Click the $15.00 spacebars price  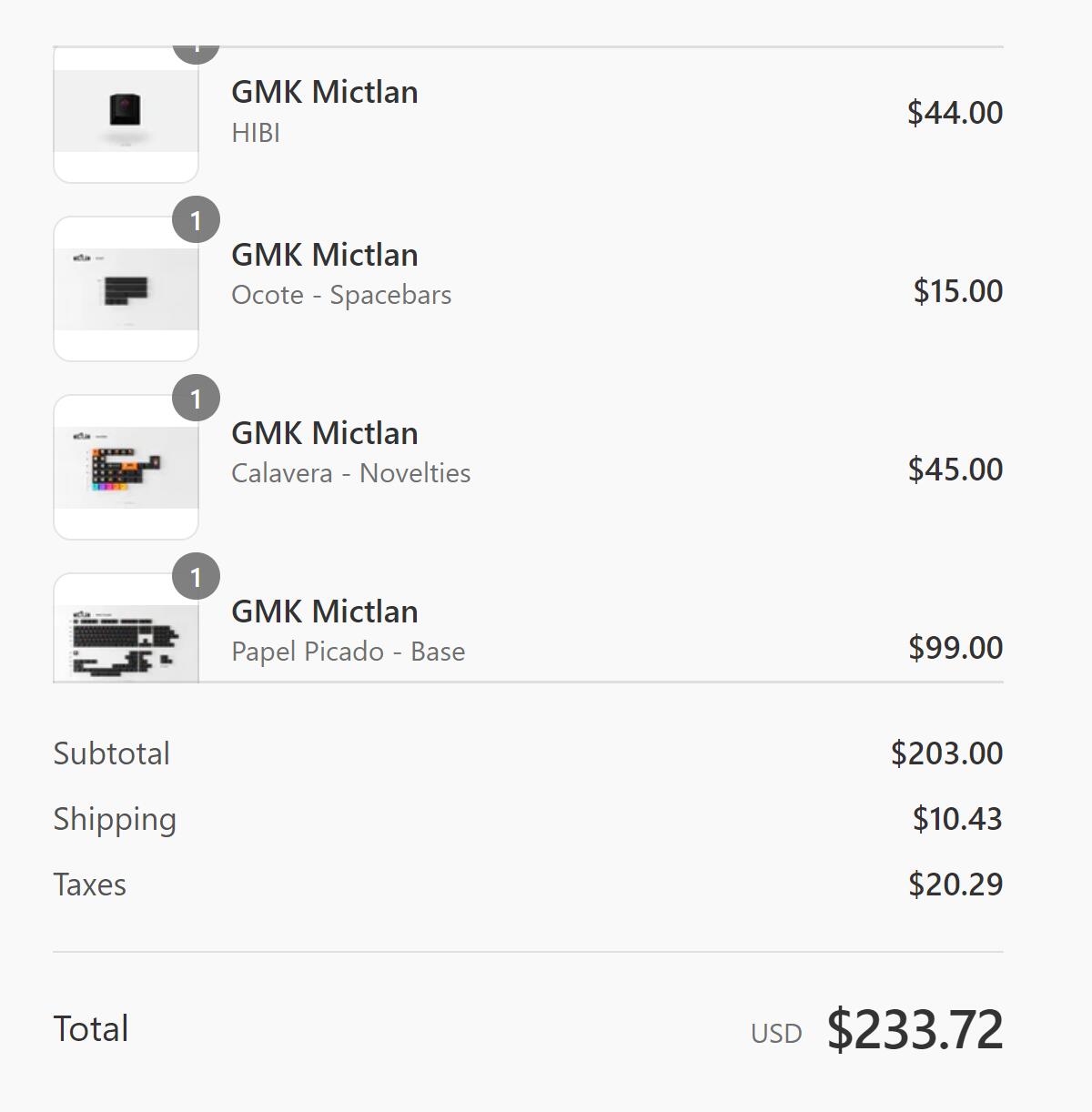point(958,291)
